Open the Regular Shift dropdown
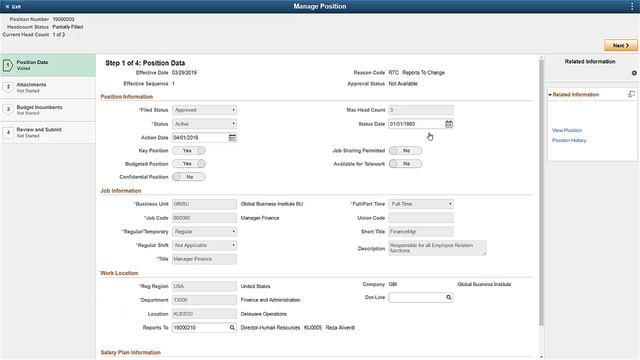 (204, 245)
